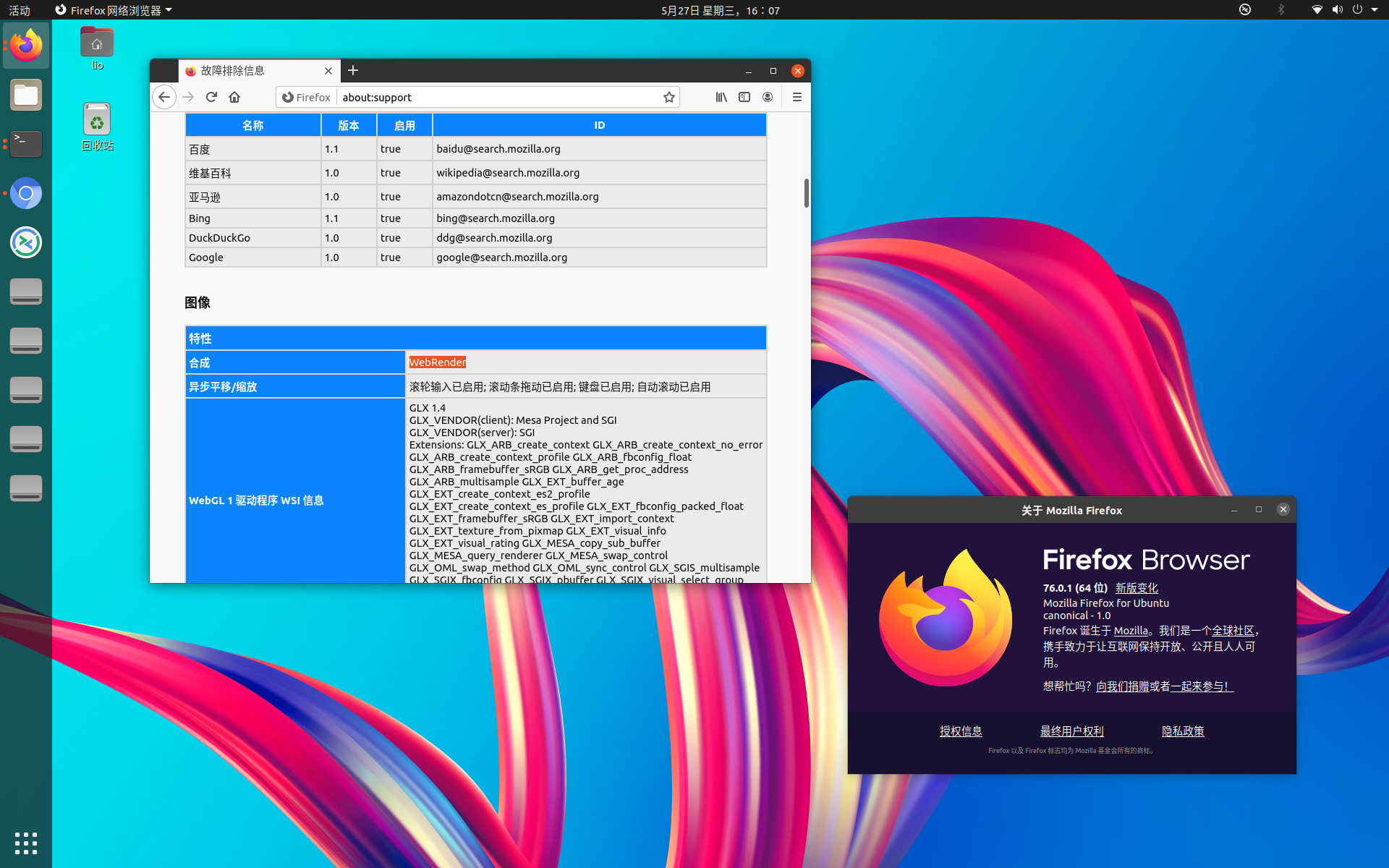
Task: Open the second drive icon in the dock
Action: point(26,341)
